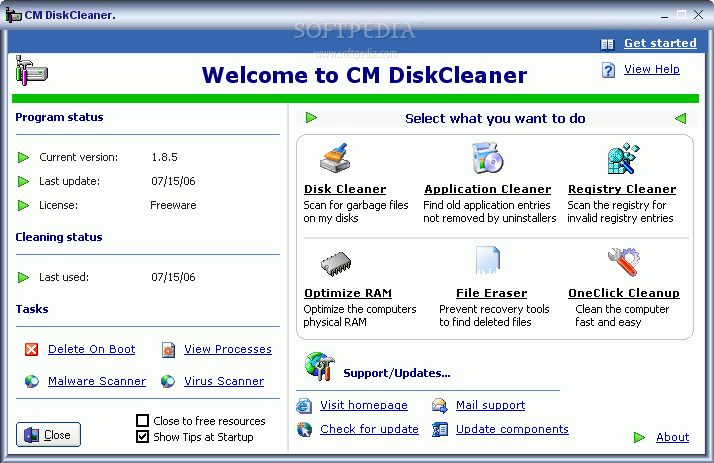Image resolution: width=714 pixels, height=463 pixels.
Task: Click the Malware Scanner globe icon
Action: pyautogui.click(x=31, y=381)
